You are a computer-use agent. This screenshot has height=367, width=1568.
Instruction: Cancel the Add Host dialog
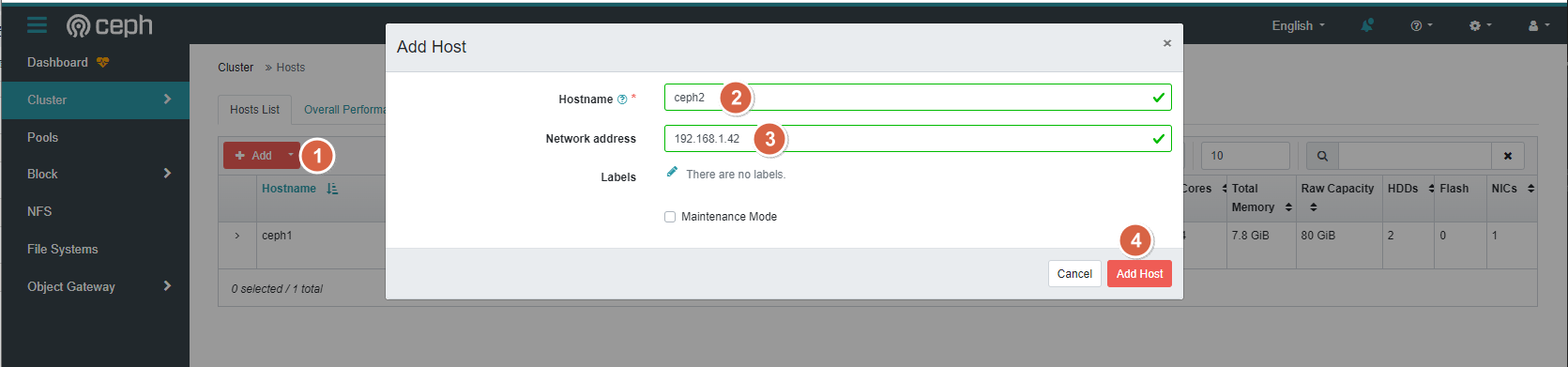1074,274
